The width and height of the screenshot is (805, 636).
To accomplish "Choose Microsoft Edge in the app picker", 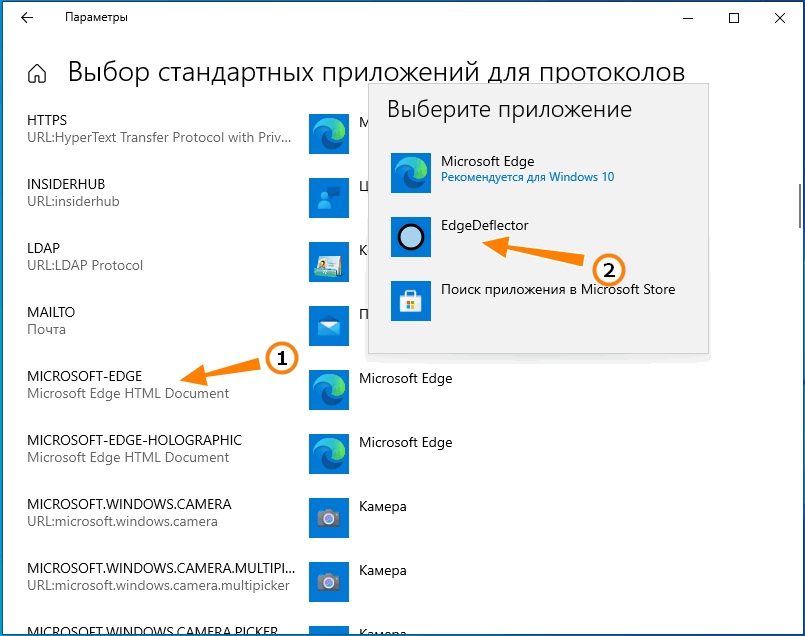I will click(x=538, y=173).
